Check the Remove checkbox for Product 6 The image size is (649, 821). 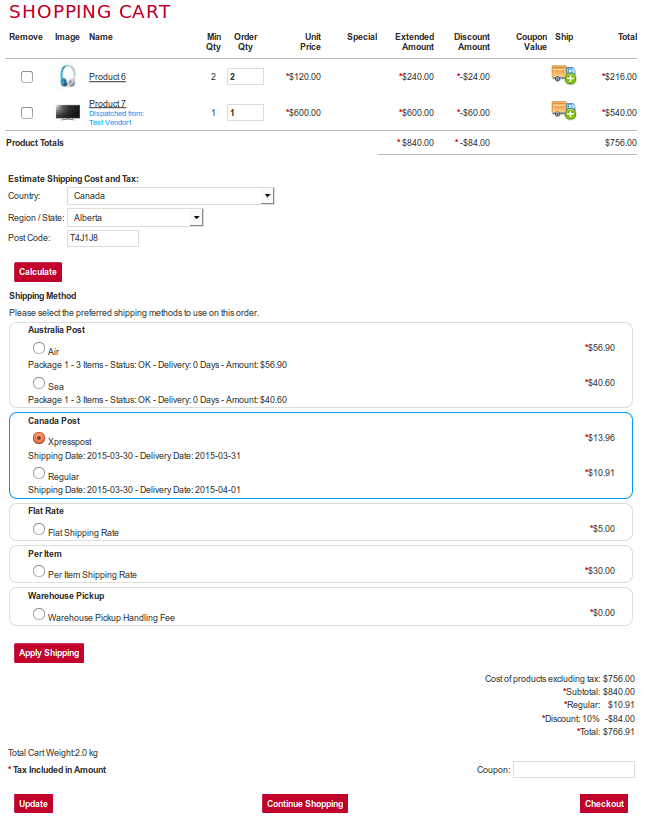click(26, 74)
